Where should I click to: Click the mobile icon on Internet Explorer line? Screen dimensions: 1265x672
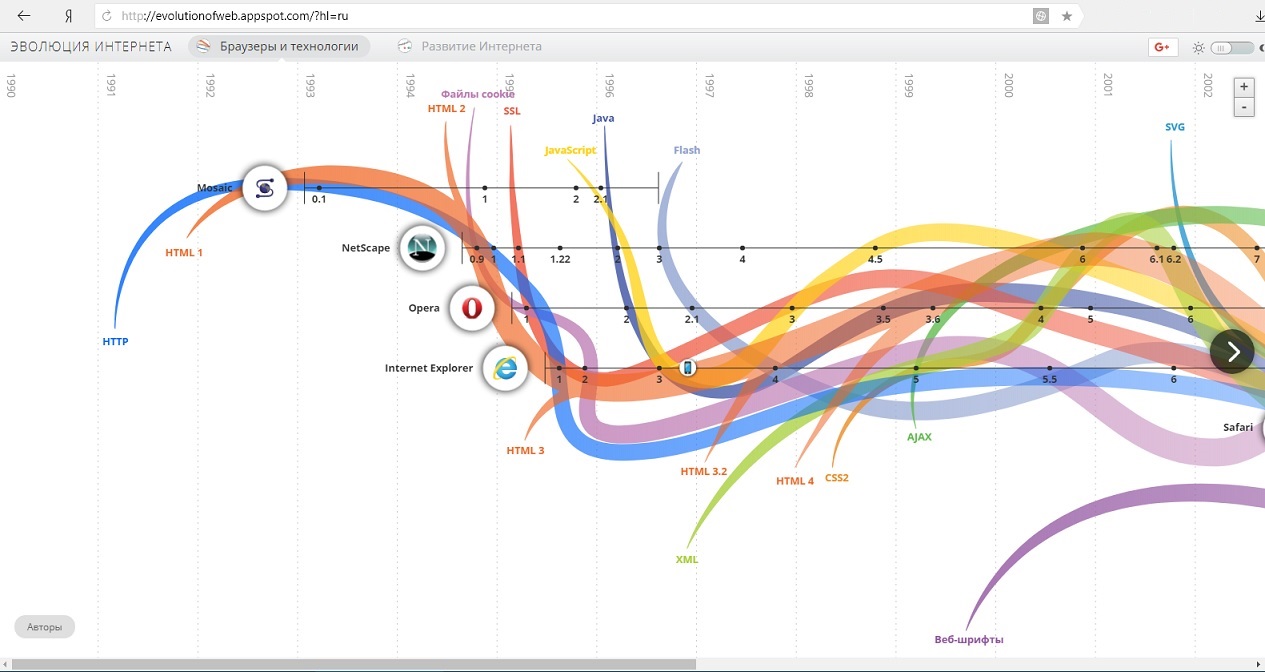(687, 368)
